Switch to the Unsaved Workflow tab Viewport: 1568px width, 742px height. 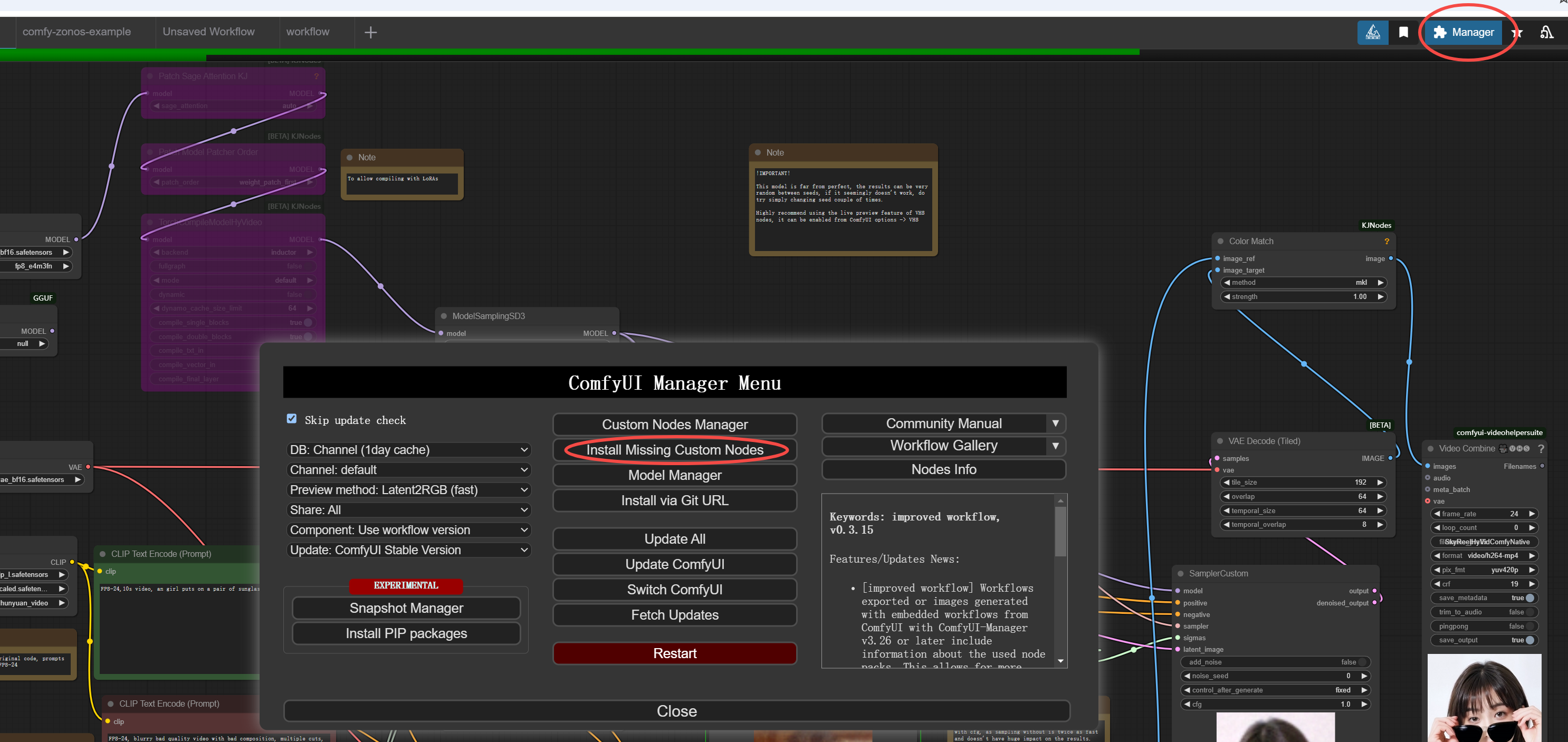(x=208, y=32)
